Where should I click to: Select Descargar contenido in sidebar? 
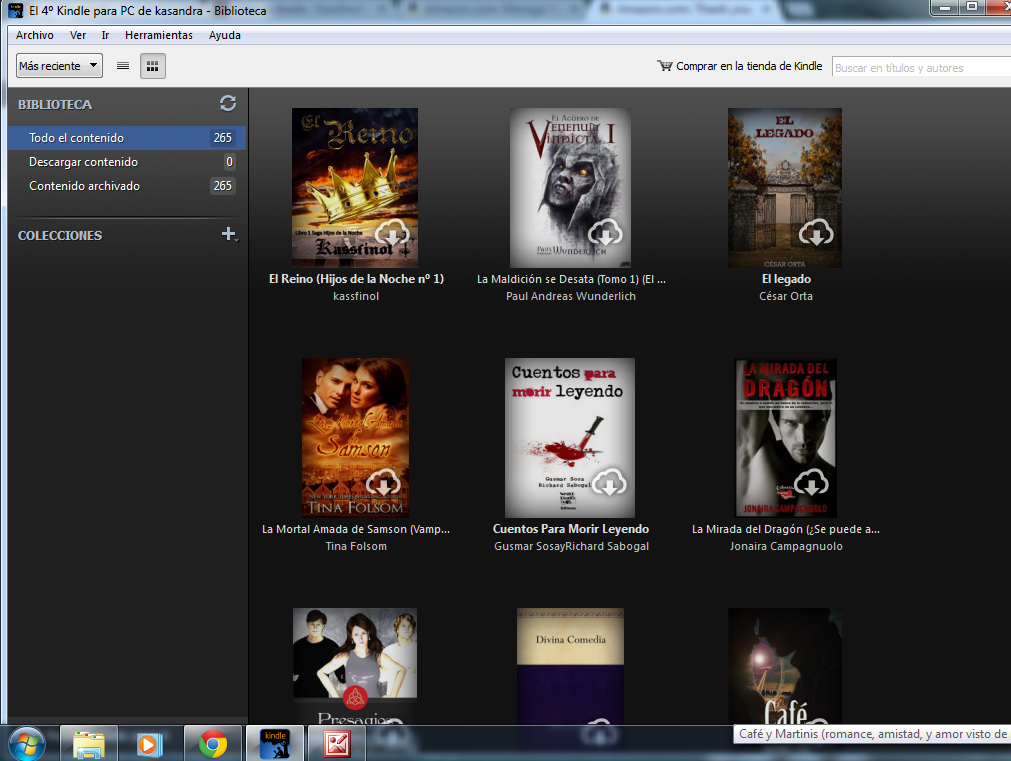tap(127, 162)
